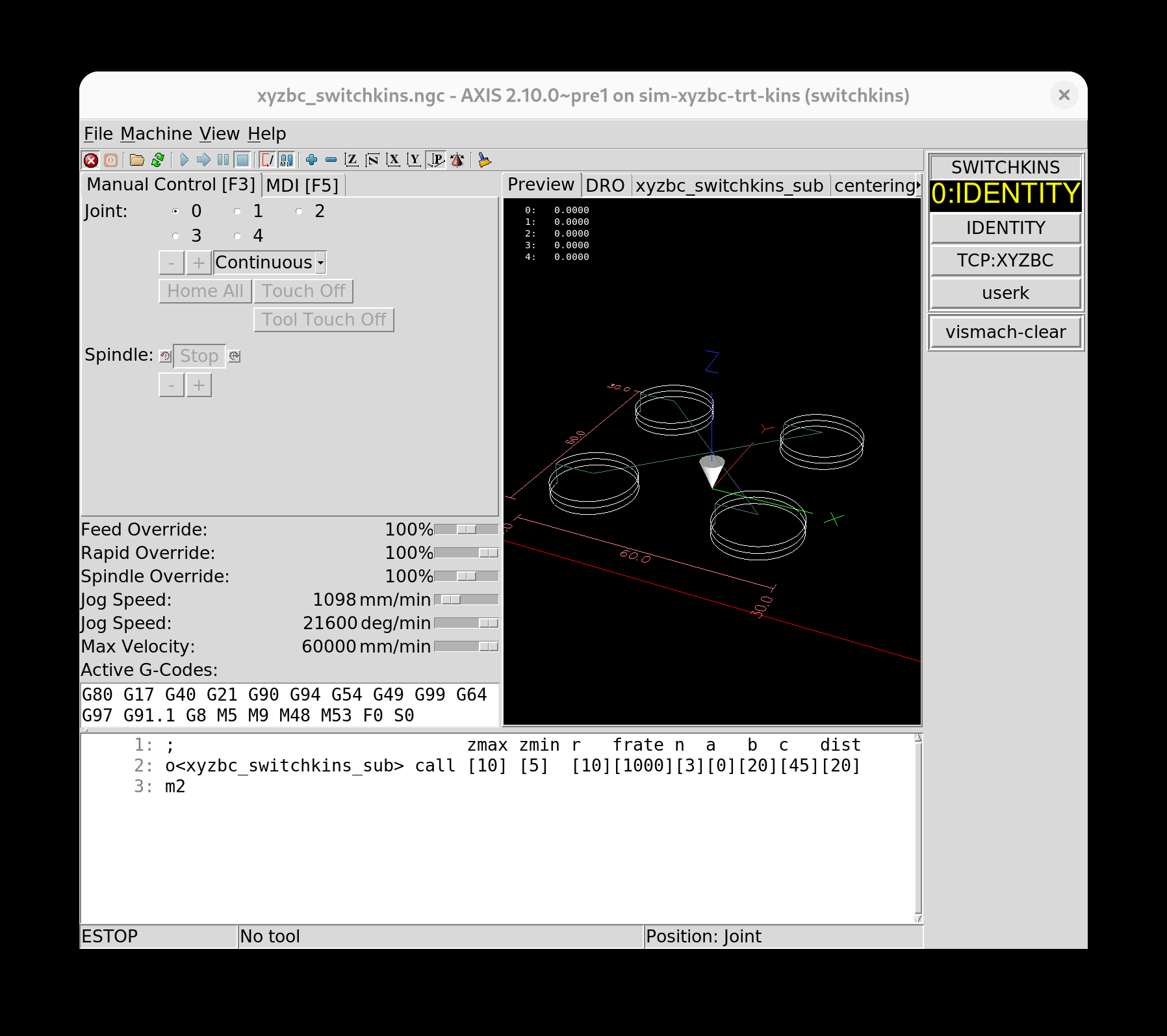The width and height of the screenshot is (1167, 1036).
Task: Select G-code line 2 subroutine call
Action: 513,766
